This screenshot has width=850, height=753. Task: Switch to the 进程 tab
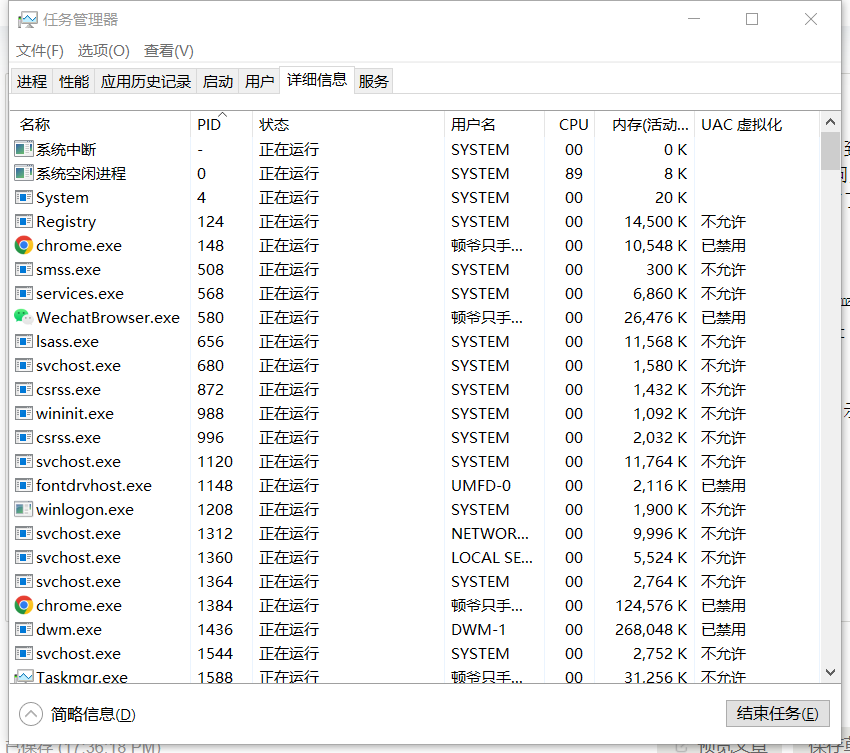pos(32,81)
